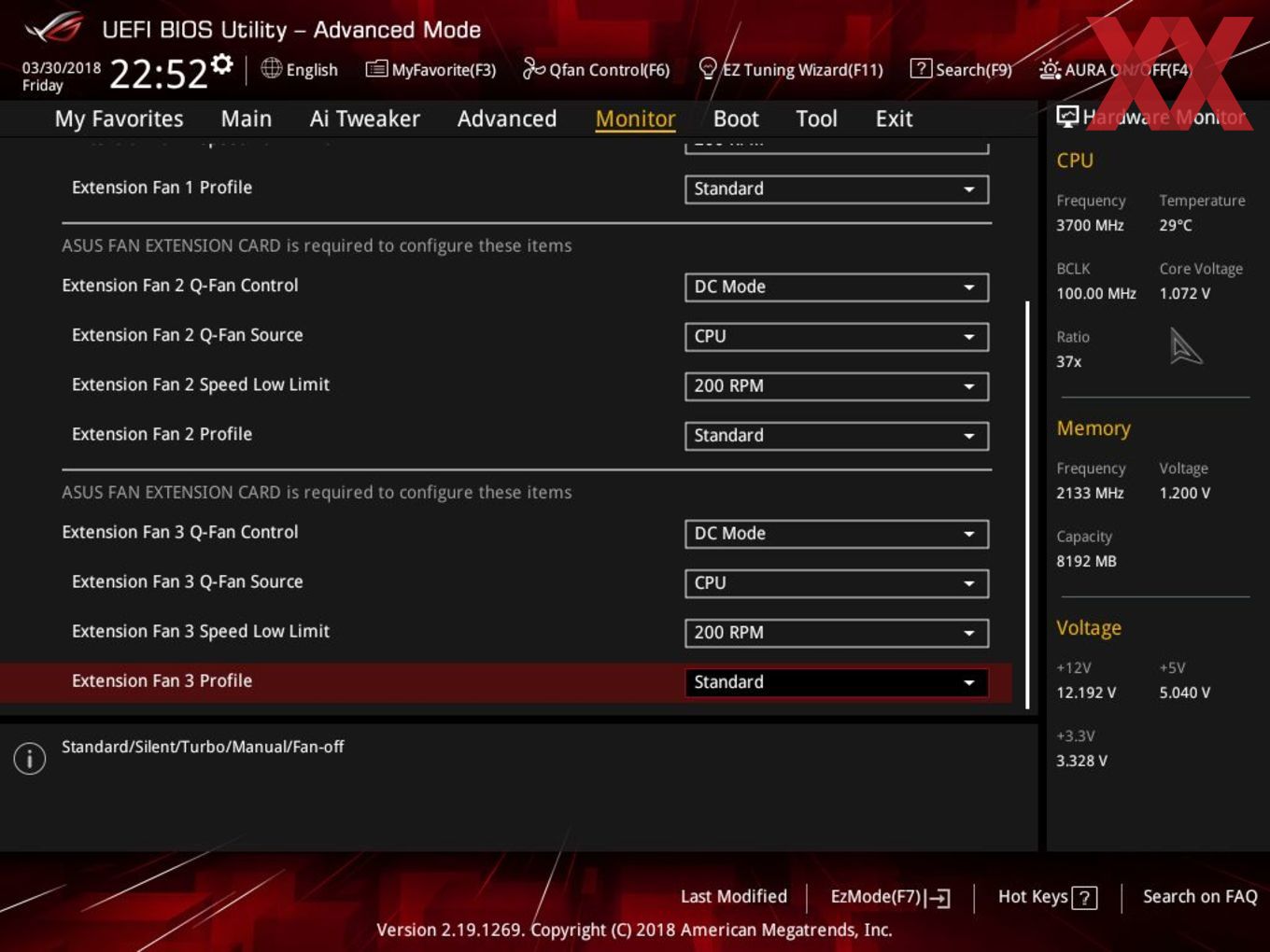Image resolution: width=1270 pixels, height=952 pixels.
Task: Click the info icon in help area
Action: click(x=30, y=758)
